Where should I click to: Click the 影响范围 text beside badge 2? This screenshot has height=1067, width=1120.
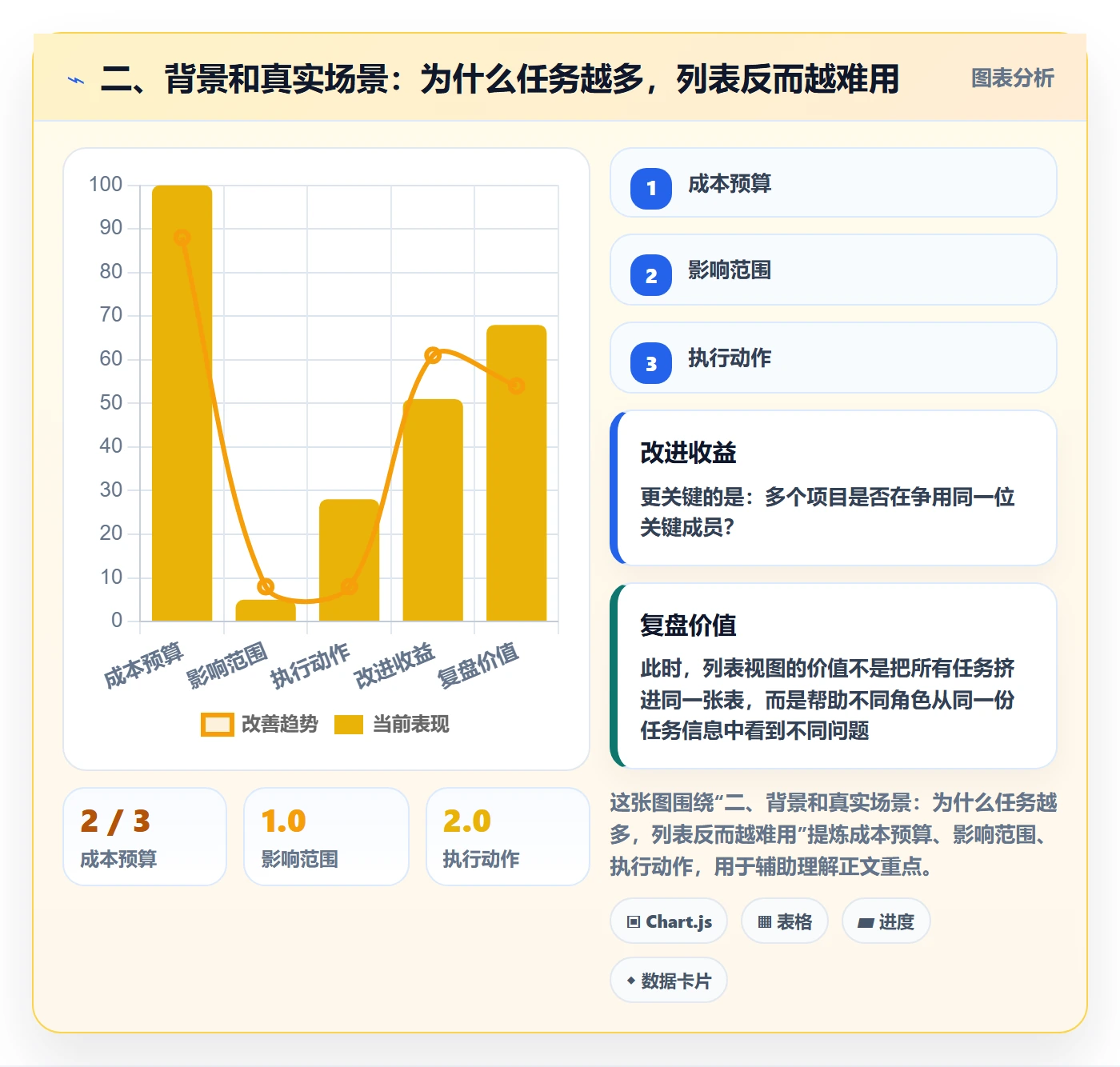point(730,270)
